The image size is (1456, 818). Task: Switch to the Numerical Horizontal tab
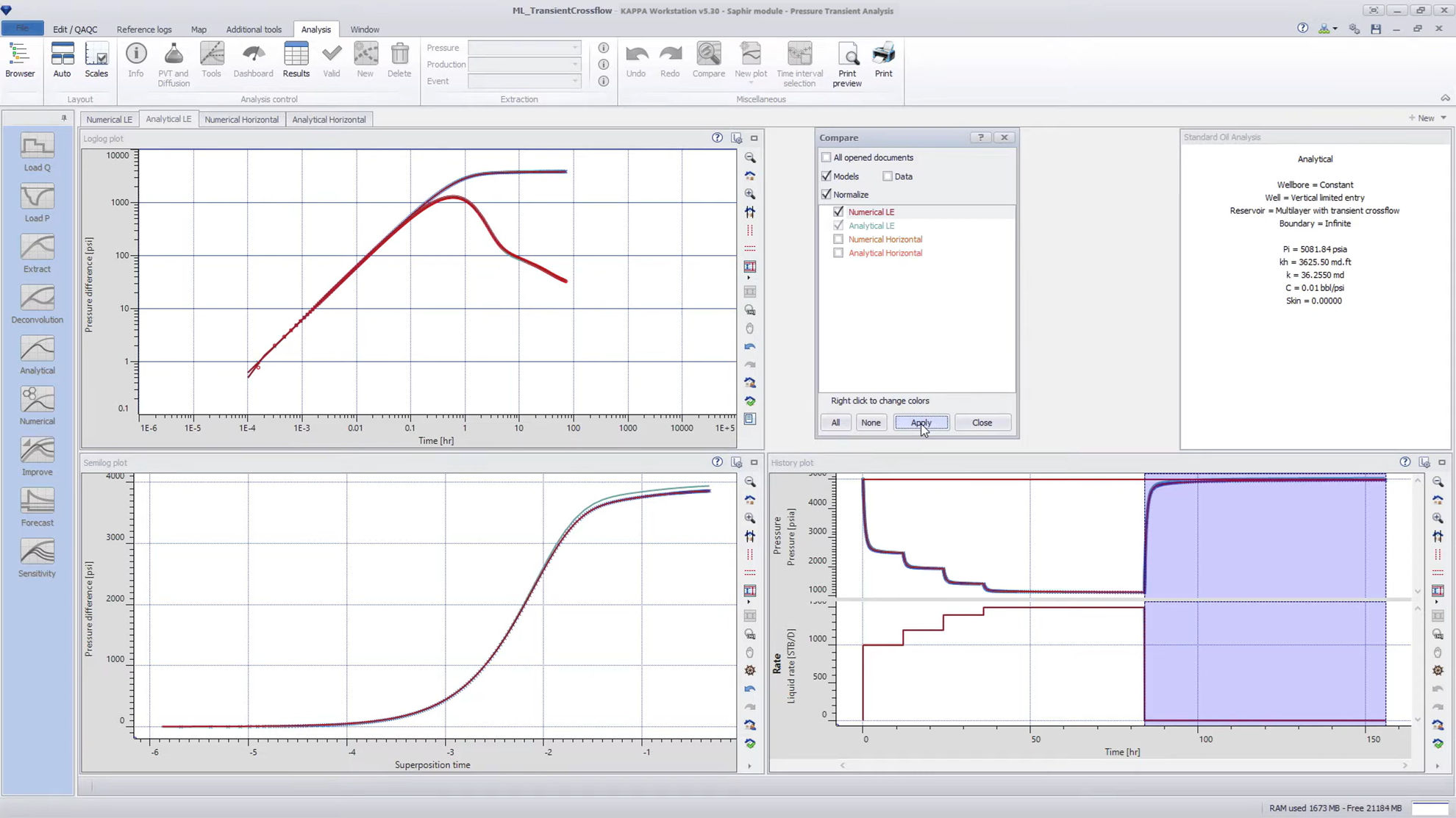click(241, 118)
